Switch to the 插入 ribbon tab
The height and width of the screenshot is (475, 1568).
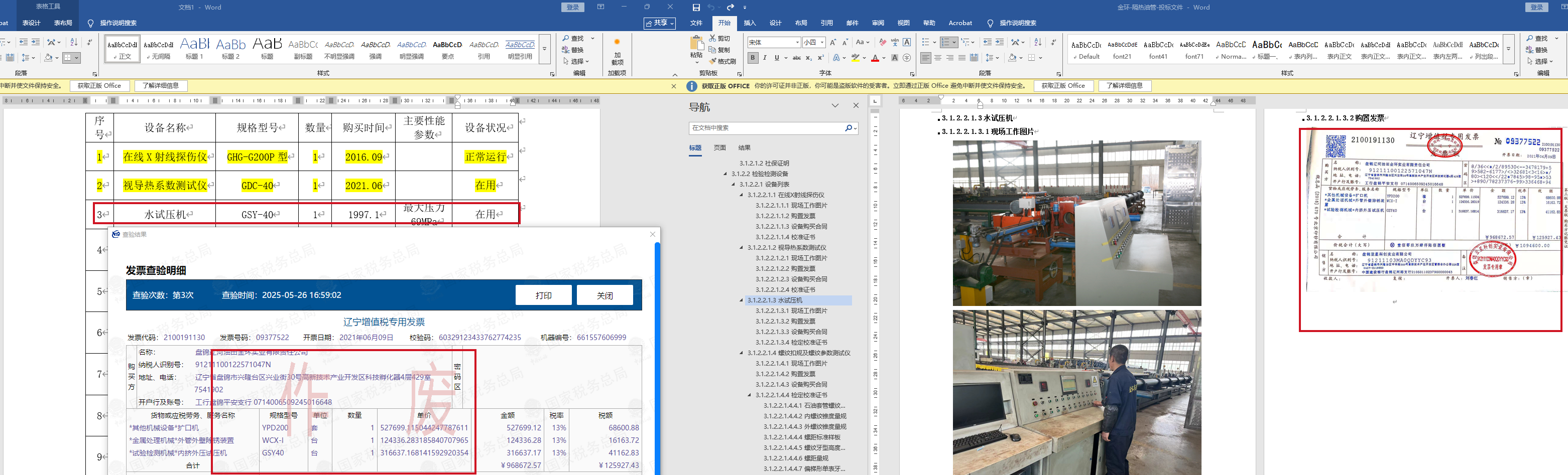pyautogui.click(x=749, y=23)
